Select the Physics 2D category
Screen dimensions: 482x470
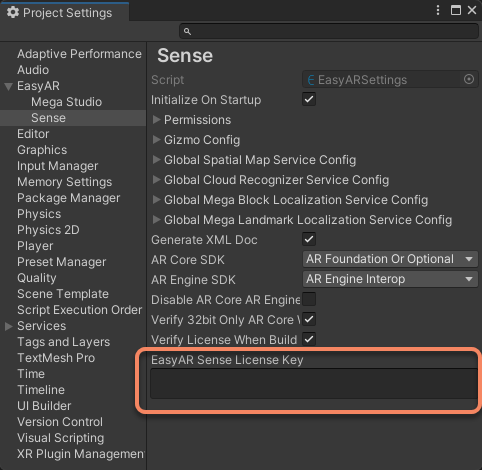pos(48,230)
